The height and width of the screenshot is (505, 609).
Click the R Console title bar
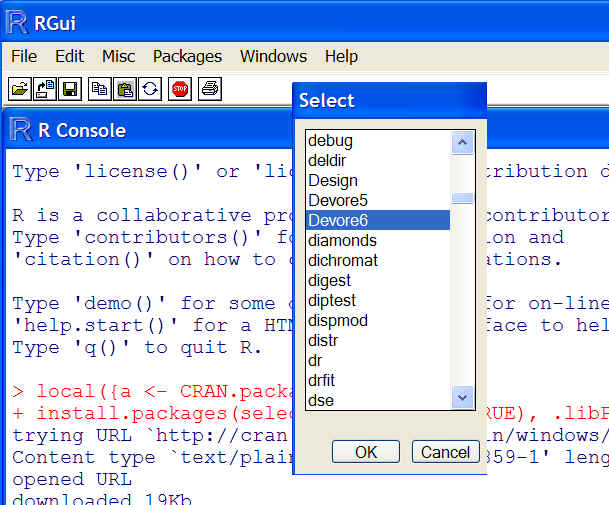pyautogui.click(x=150, y=130)
